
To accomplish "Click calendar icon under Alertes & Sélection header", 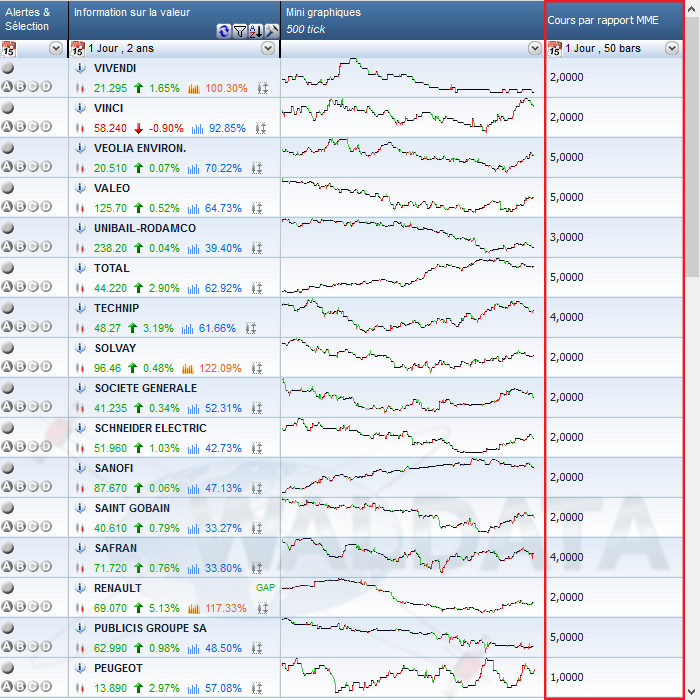I will point(8,49).
